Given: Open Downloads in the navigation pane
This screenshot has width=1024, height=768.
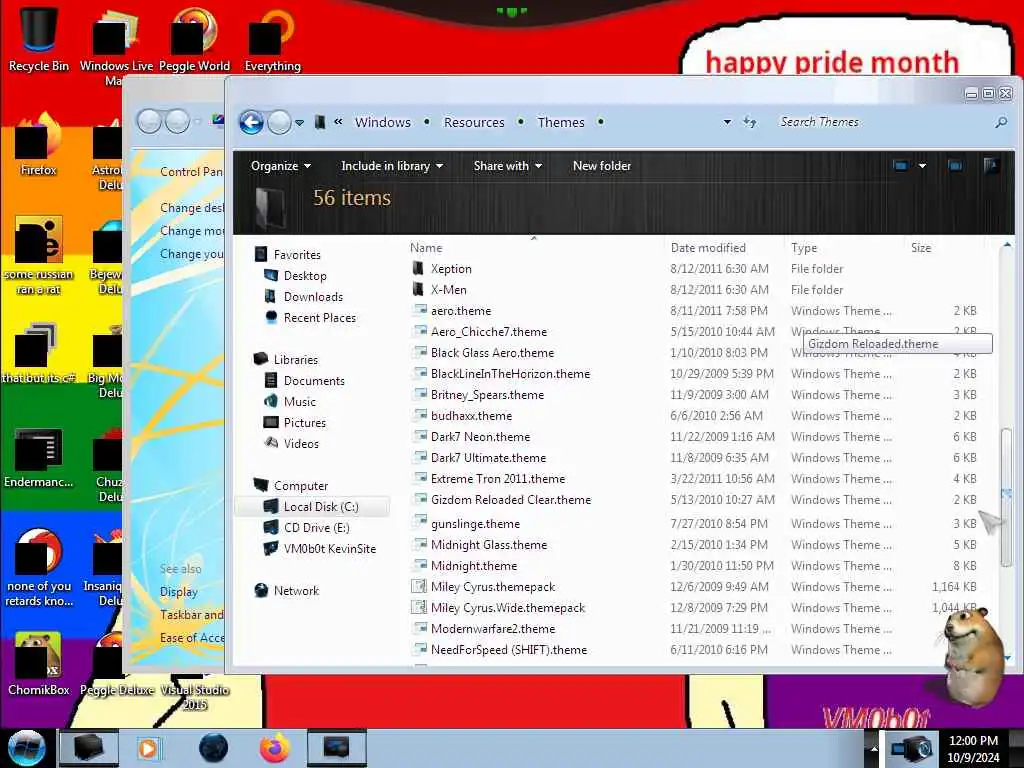Looking at the screenshot, I should [313, 296].
